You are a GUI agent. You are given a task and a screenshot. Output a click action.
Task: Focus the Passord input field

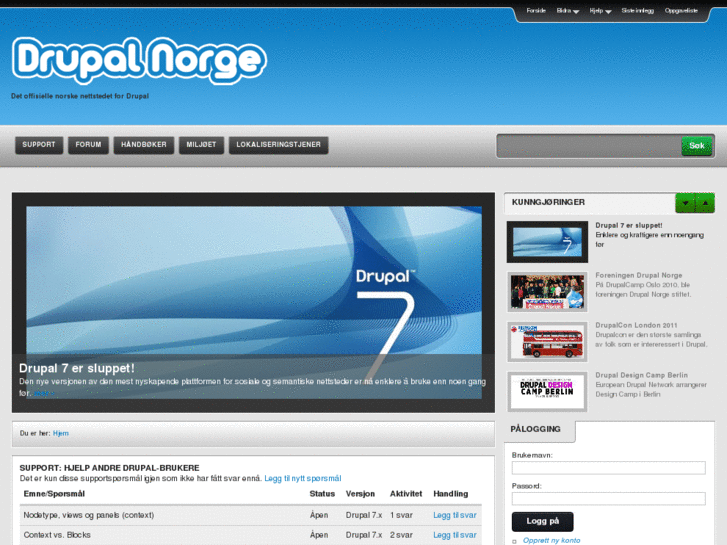tap(608, 499)
